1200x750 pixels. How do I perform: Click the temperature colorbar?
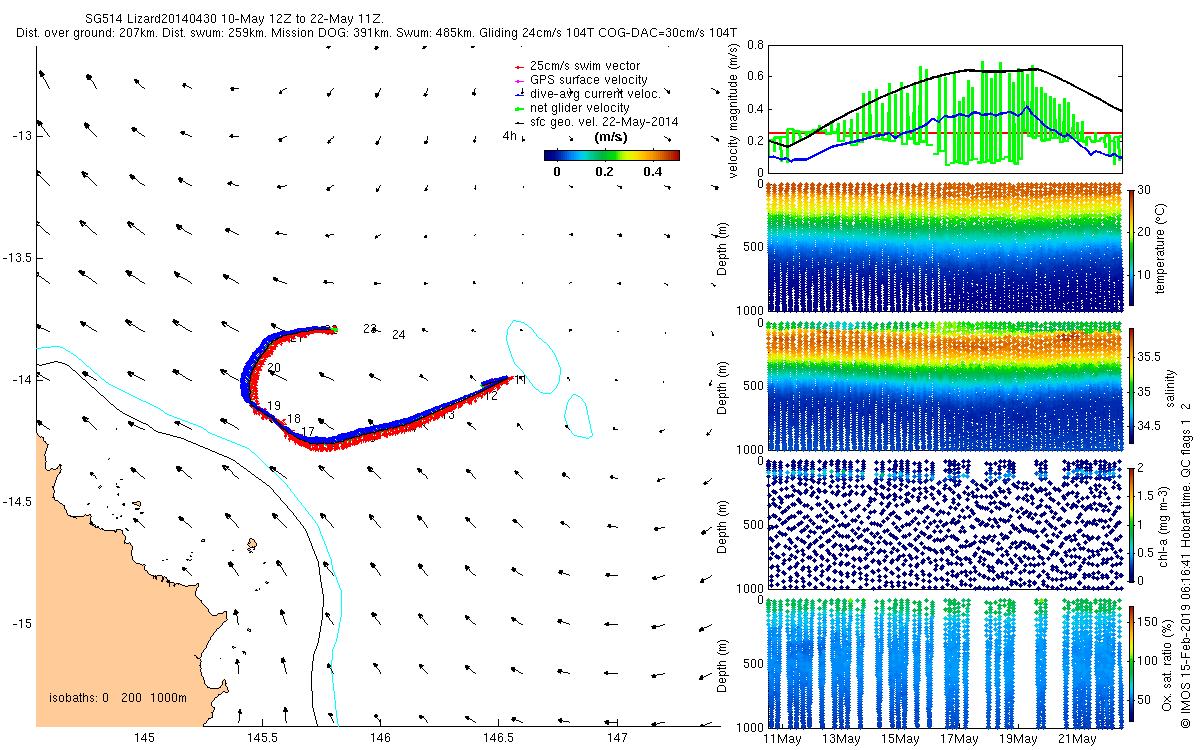pos(1132,247)
